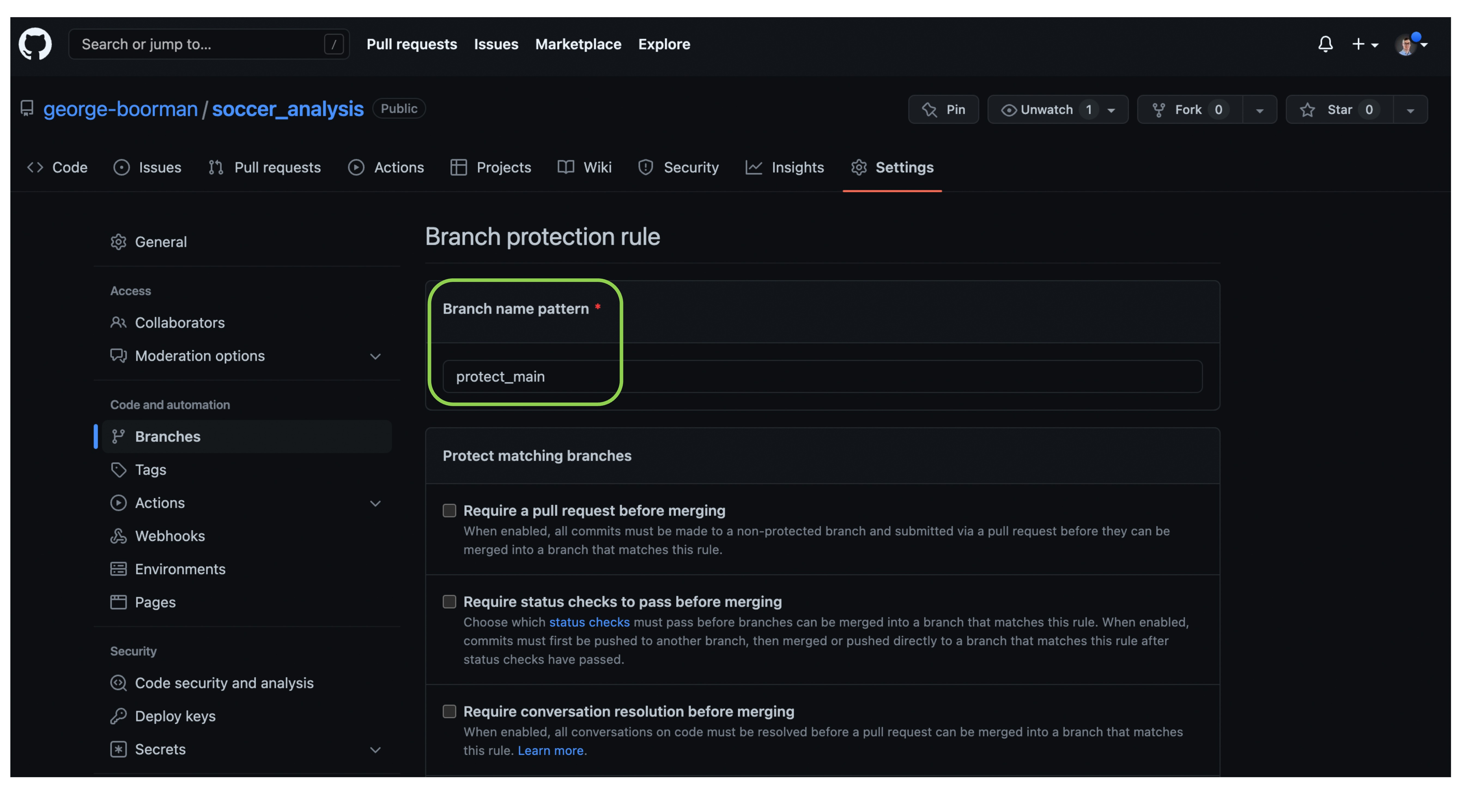
Task: Enable Require status checks to pass
Action: coord(450,601)
